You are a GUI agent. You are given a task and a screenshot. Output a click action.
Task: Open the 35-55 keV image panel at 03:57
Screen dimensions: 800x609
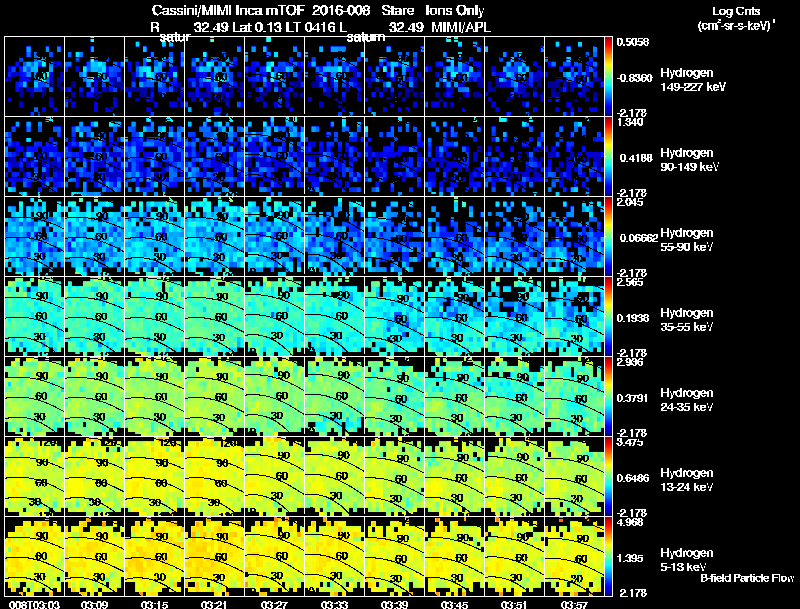(574, 316)
